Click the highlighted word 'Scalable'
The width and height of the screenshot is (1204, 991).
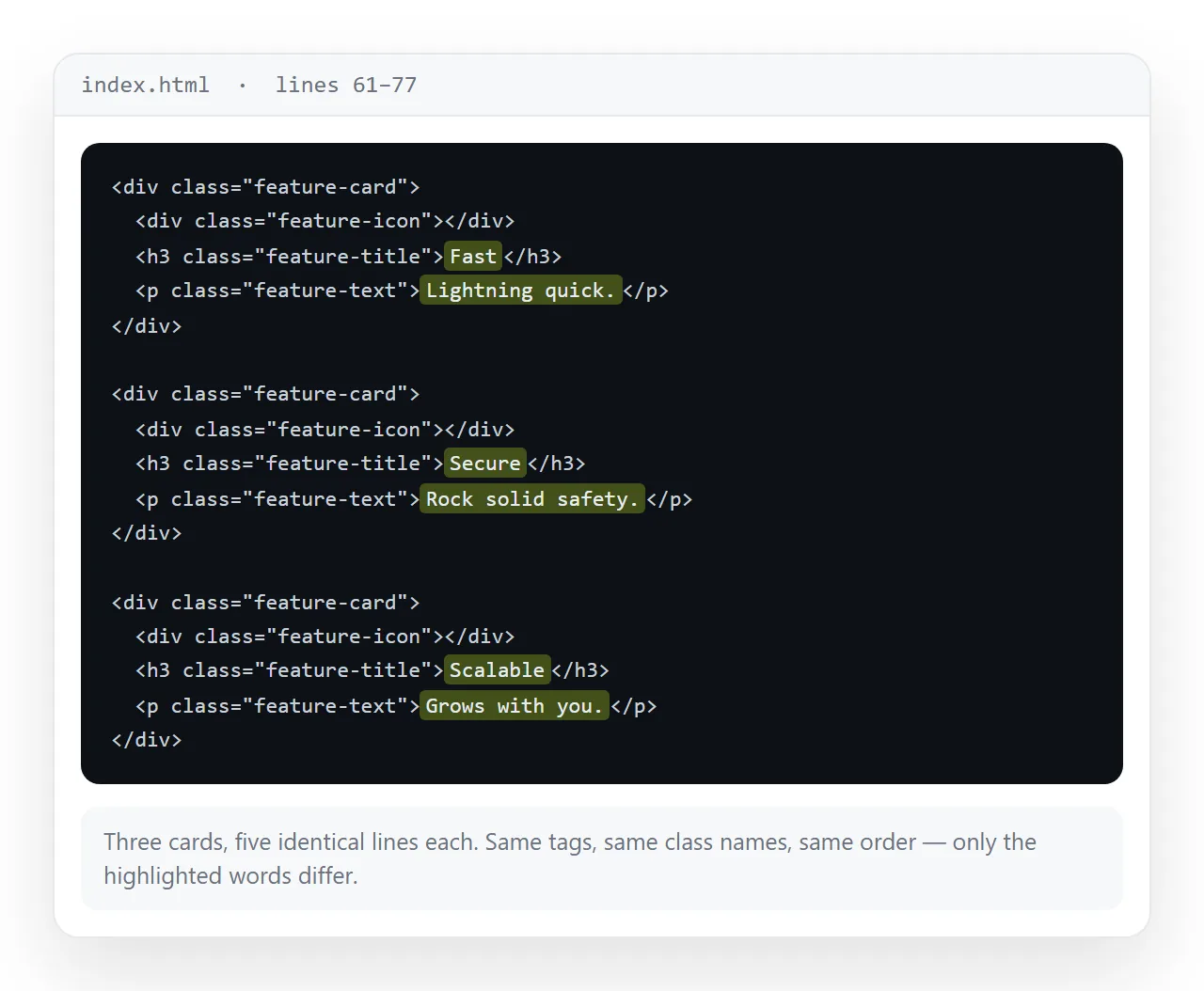click(x=497, y=669)
